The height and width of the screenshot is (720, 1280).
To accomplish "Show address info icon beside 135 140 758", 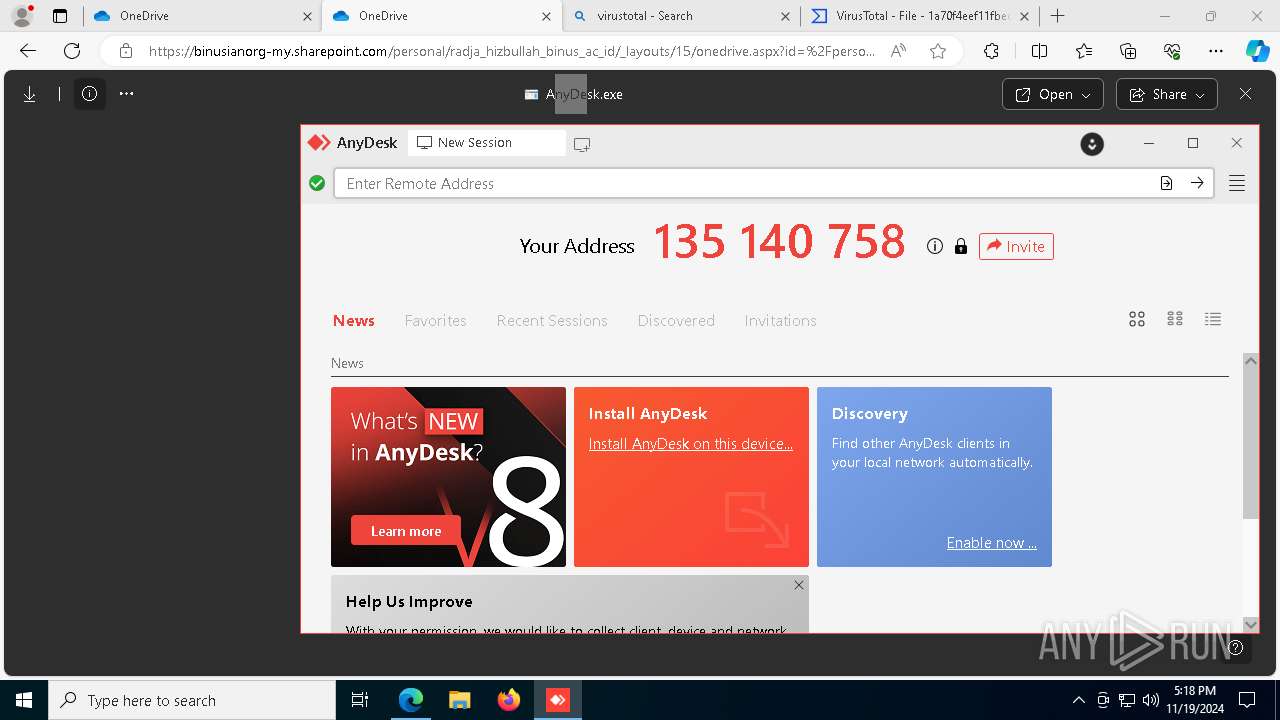I will [935, 246].
